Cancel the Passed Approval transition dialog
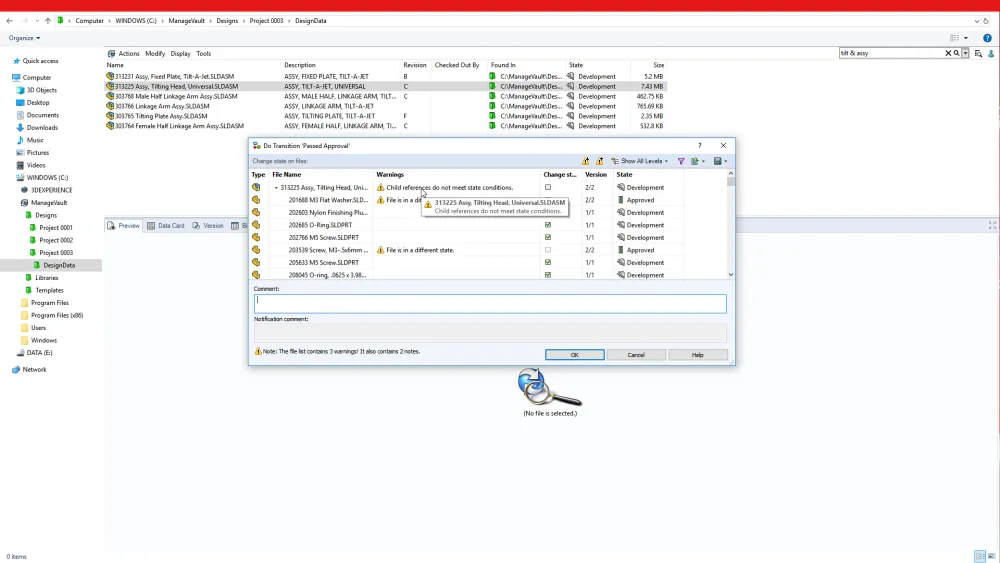This screenshot has height=563, width=1000. tap(636, 355)
